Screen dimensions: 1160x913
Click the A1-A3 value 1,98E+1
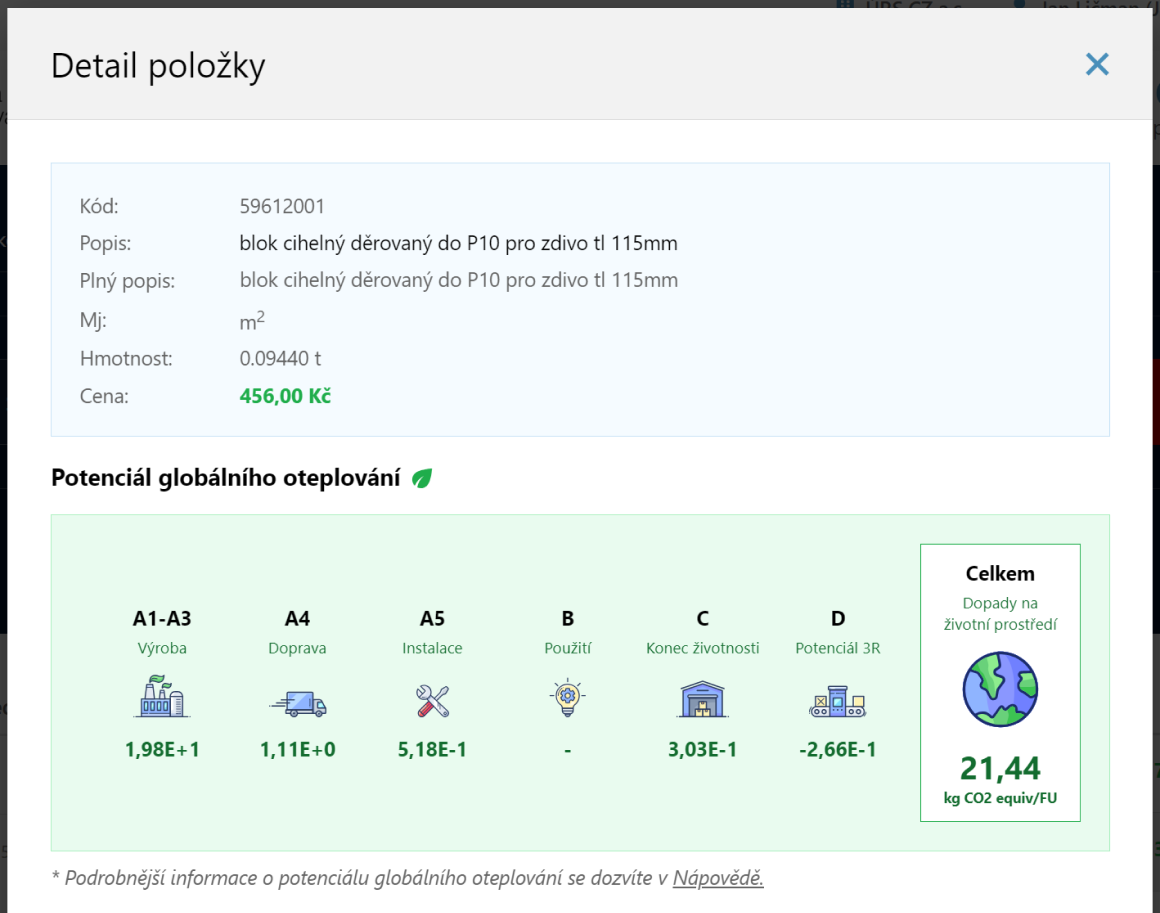(x=162, y=749)
